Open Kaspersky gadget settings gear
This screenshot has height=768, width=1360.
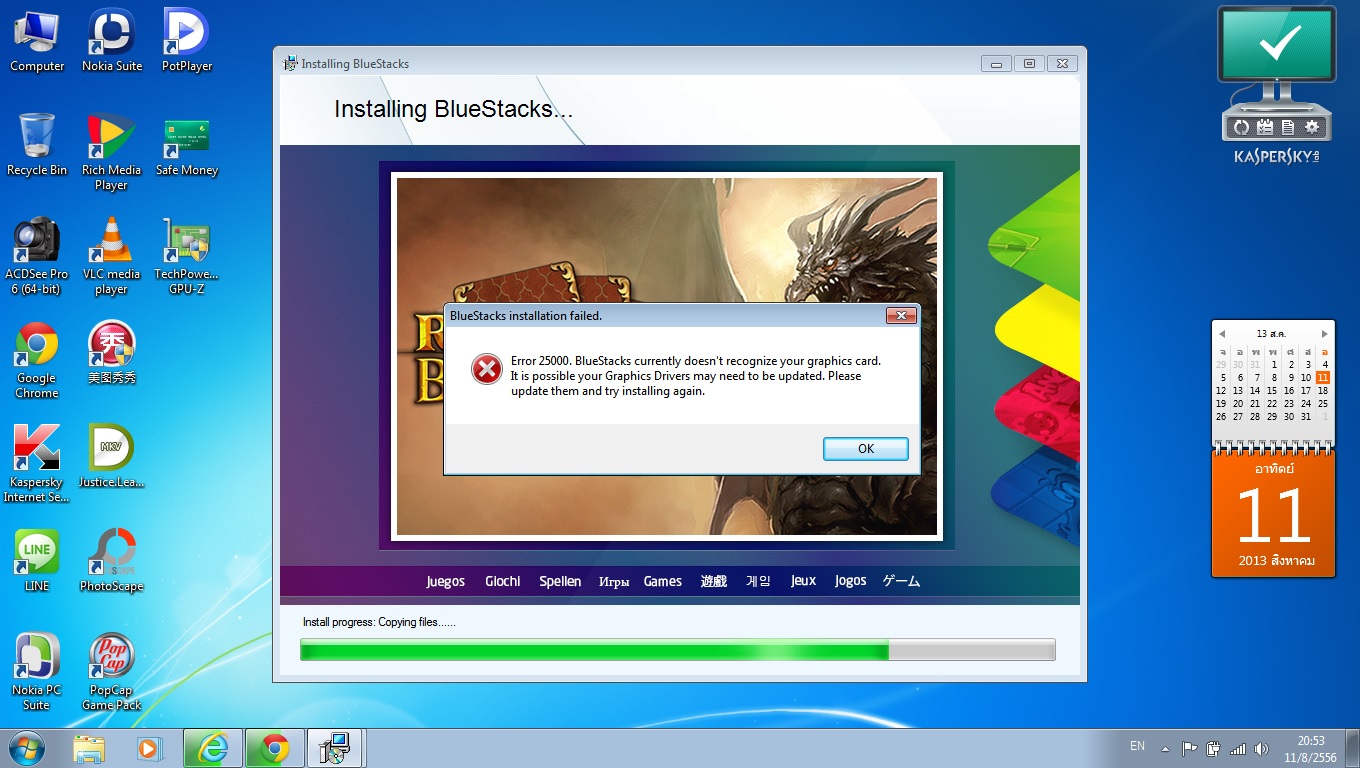coord(1312,127)
